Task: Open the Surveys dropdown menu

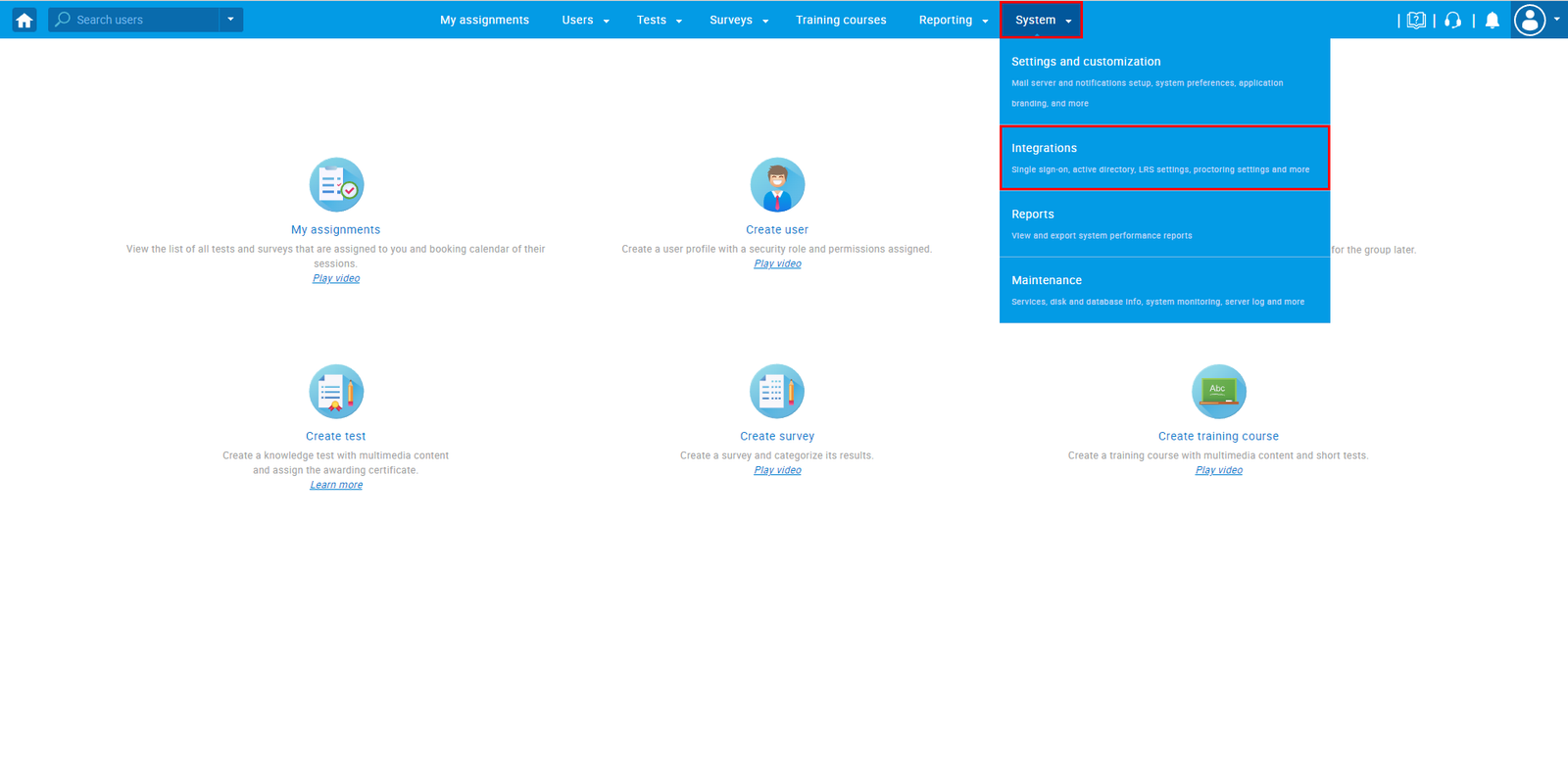Action: point(739,20)
